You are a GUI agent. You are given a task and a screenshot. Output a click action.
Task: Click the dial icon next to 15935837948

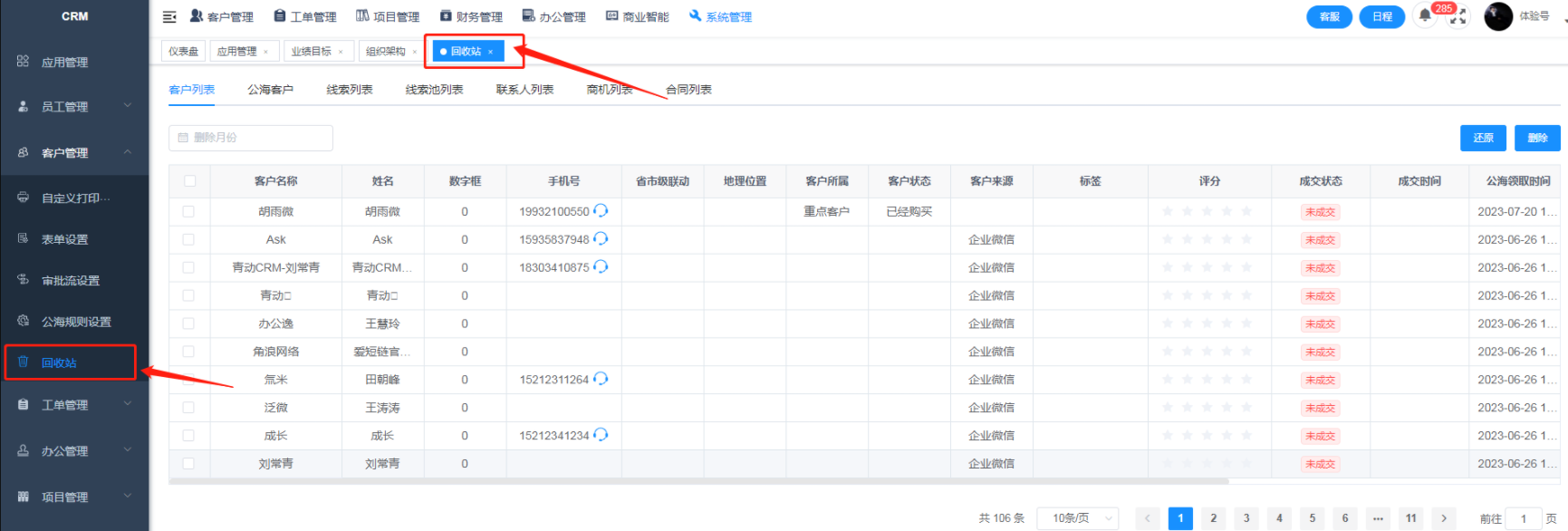tap(601, 239)
